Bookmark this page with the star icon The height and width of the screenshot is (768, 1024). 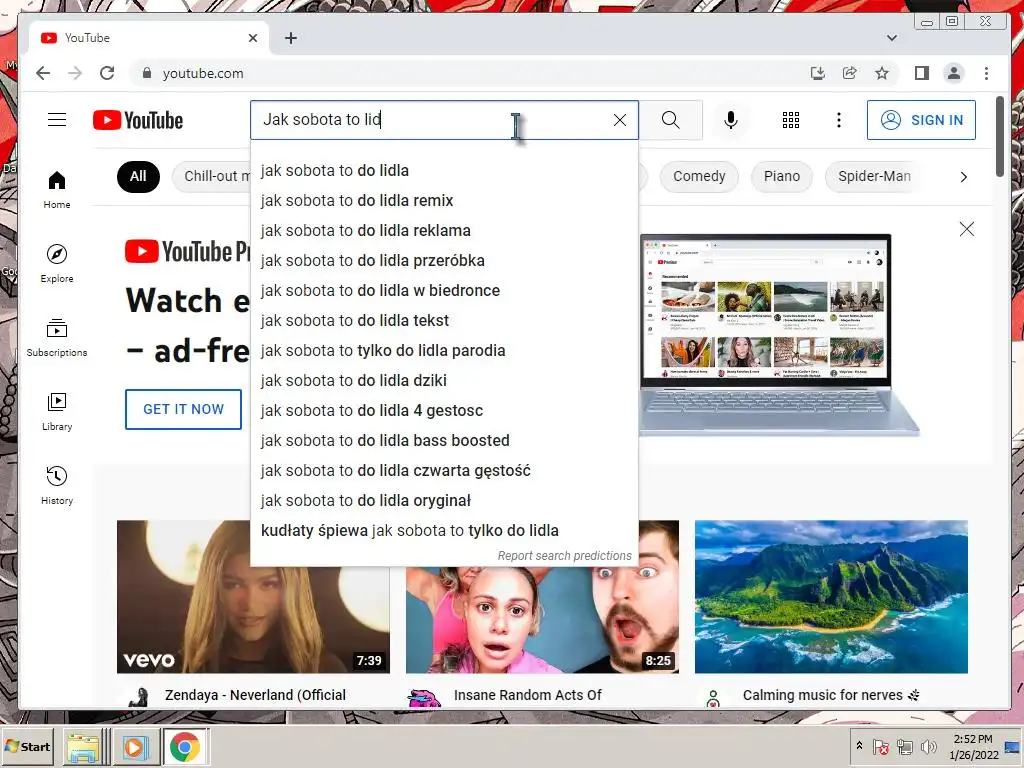tap(882, 73)
